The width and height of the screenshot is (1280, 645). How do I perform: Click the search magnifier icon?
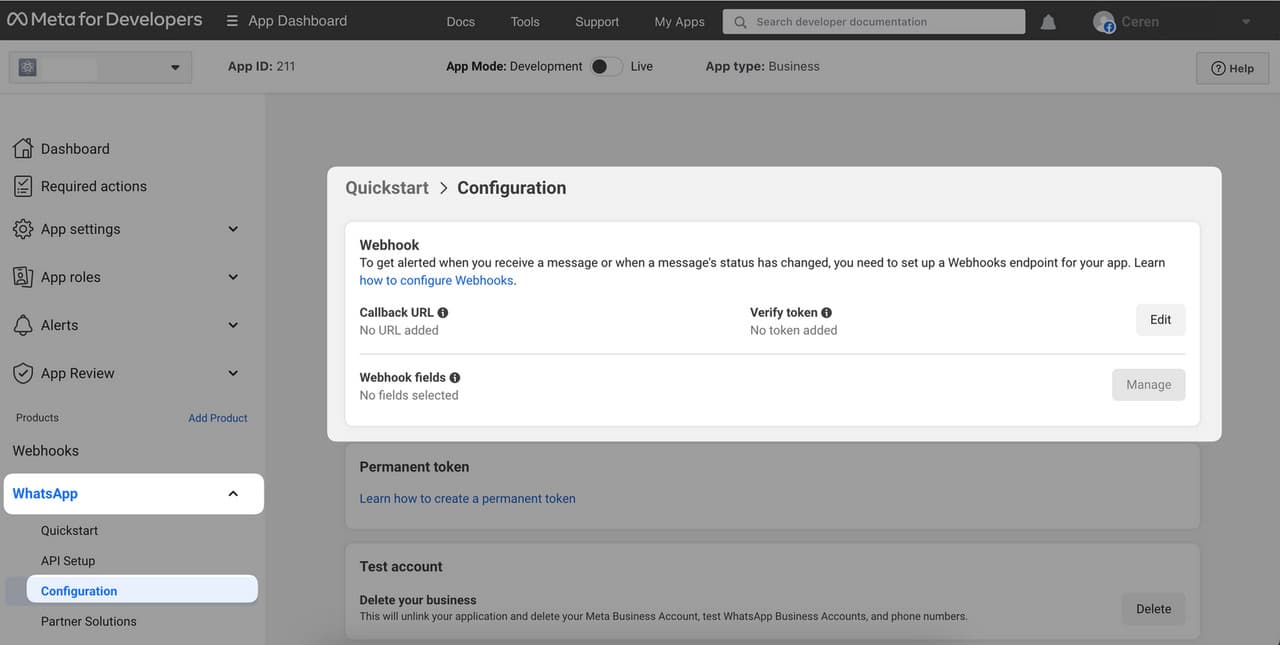point(740,22)
